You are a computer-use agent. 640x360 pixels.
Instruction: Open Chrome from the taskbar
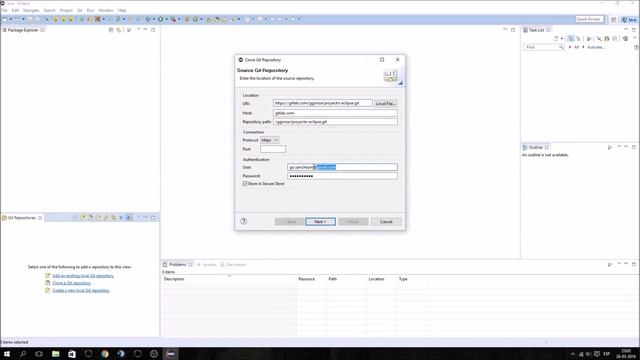pos(105,354)
